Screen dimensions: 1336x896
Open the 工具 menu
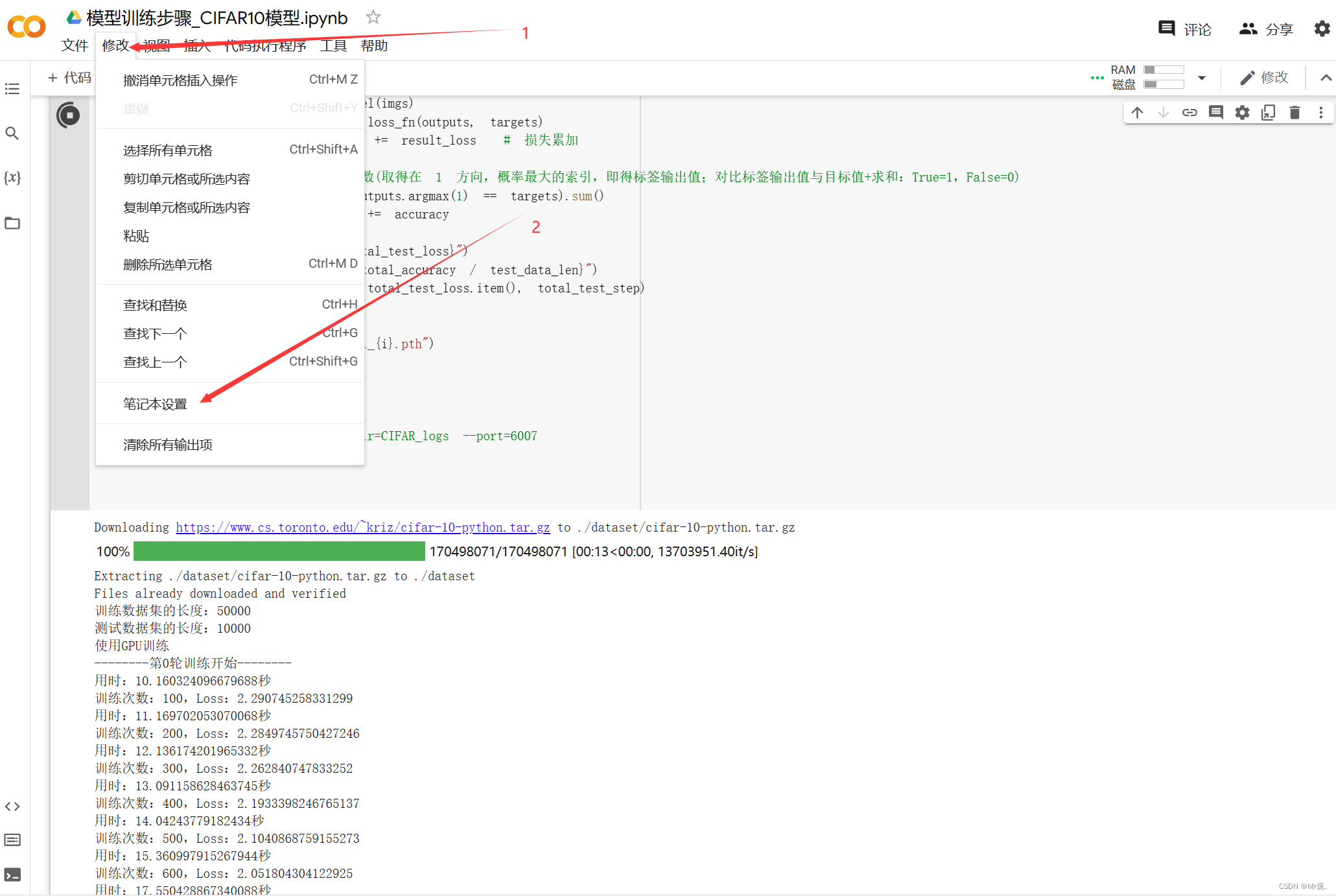point(333,45)
